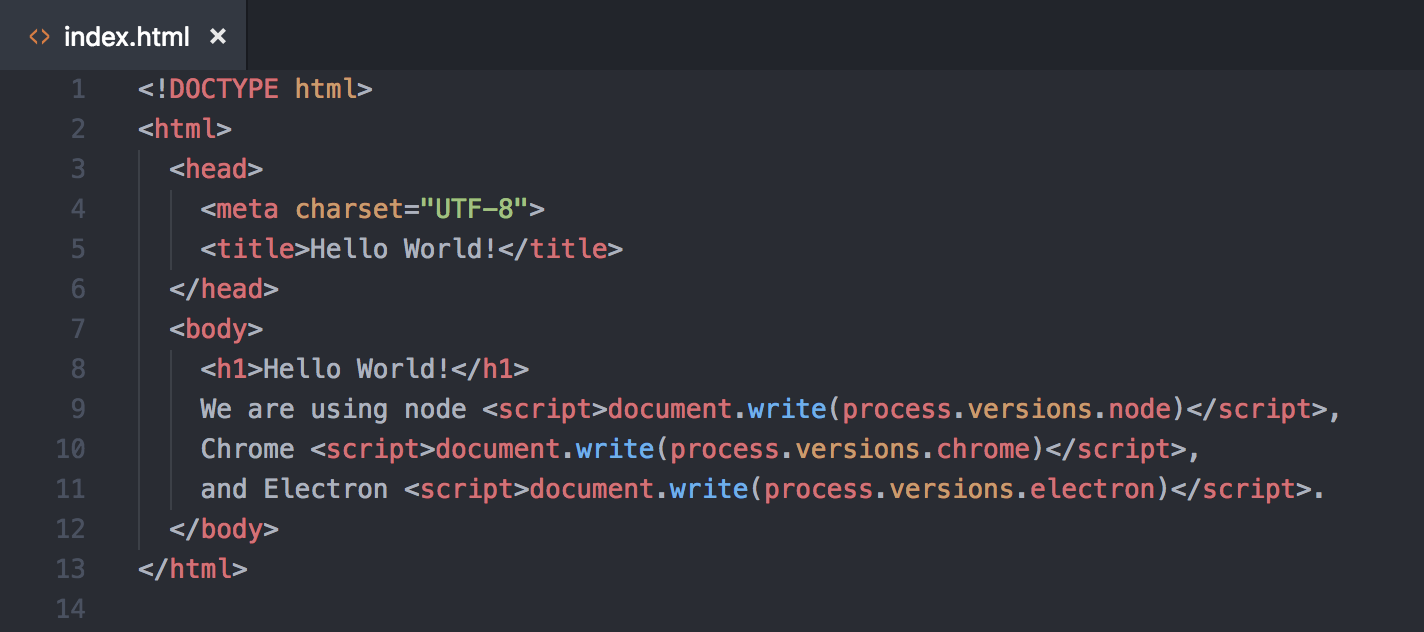Click the opening body tag
The height and width of the screenshot is (632, 1424).
[x=216, y=329]
